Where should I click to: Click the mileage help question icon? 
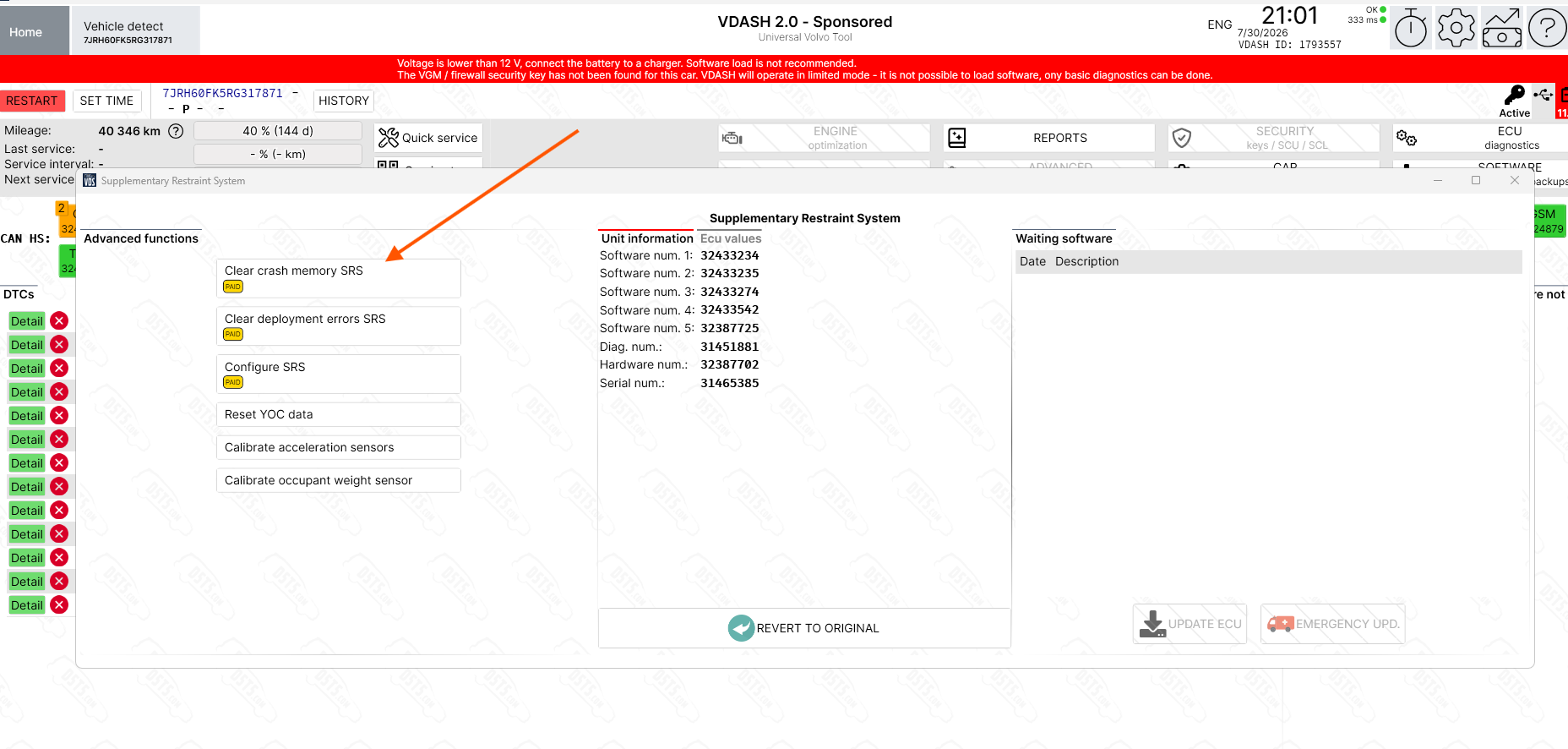(x=176, y=131)
